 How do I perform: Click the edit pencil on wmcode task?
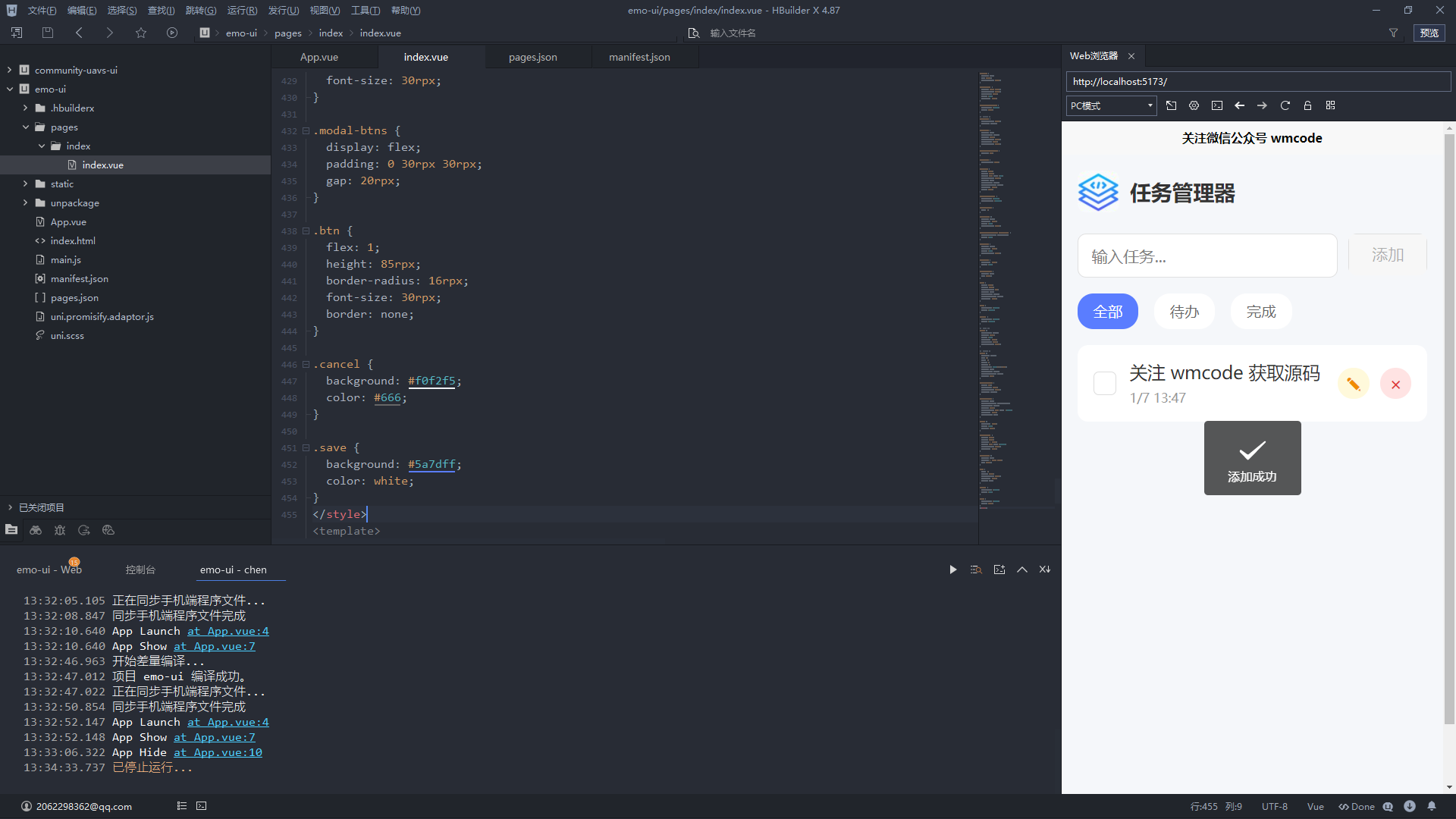point(1354,384)
